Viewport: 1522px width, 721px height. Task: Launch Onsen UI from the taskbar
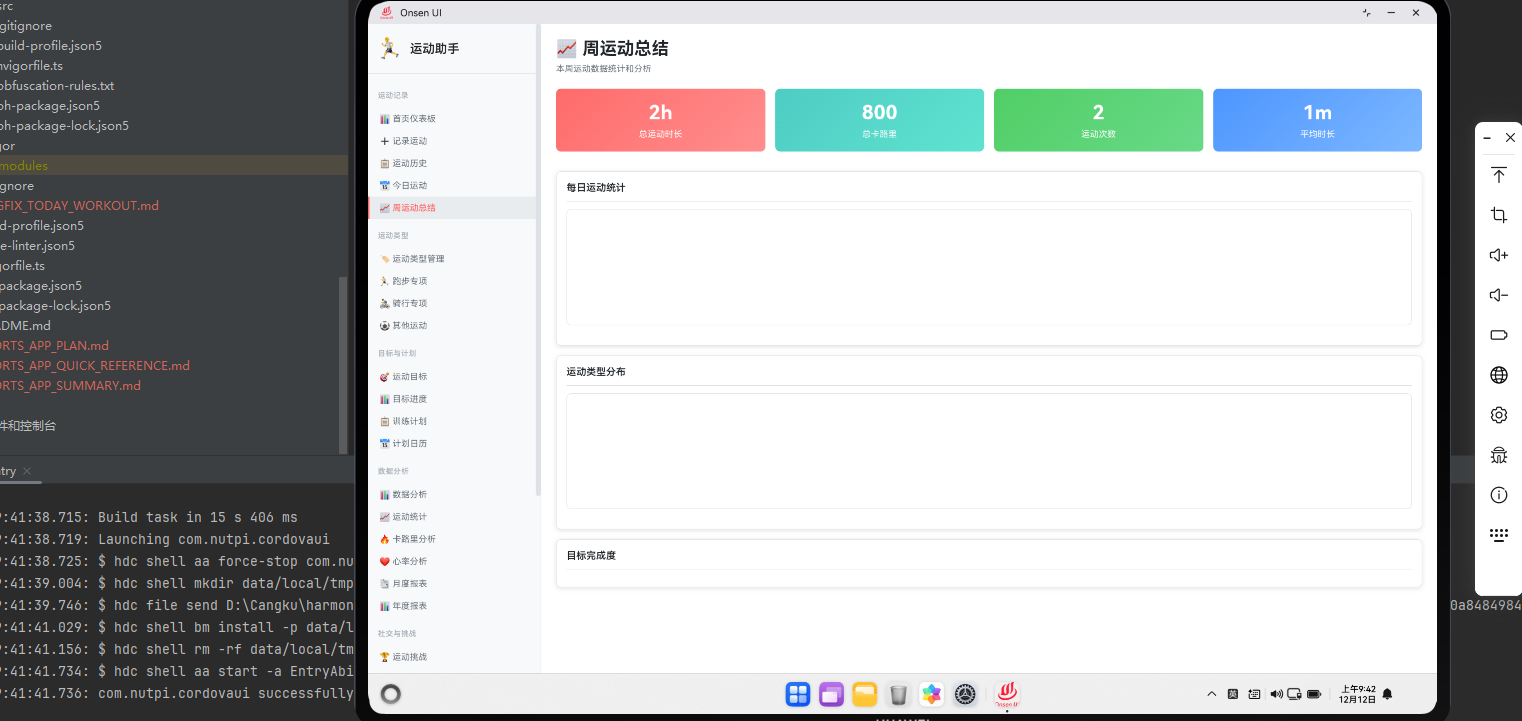click(x=1007, y=694)
